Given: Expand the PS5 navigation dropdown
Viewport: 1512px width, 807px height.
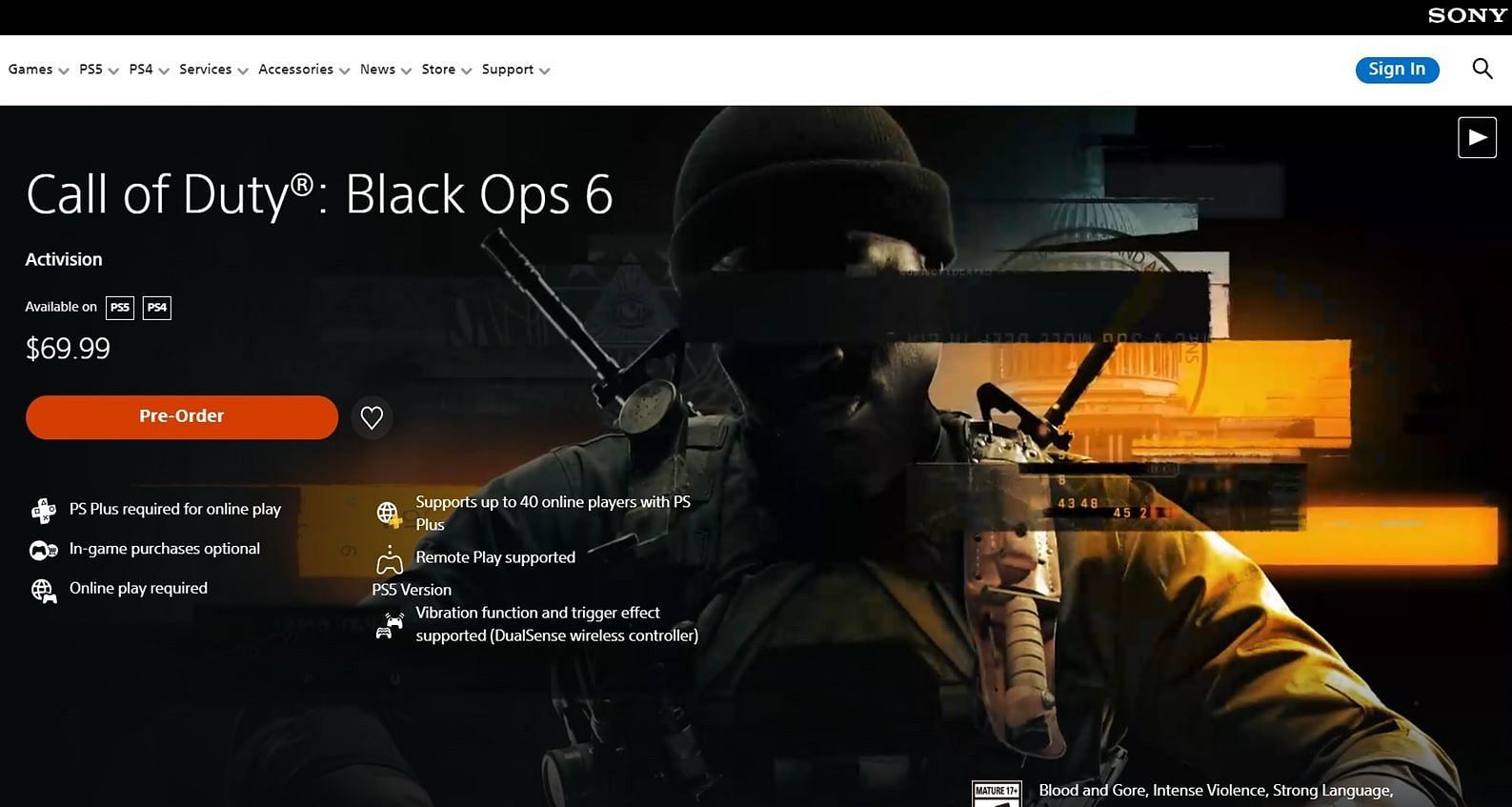Looking at the screenshot, I should [x=98, y=70].
